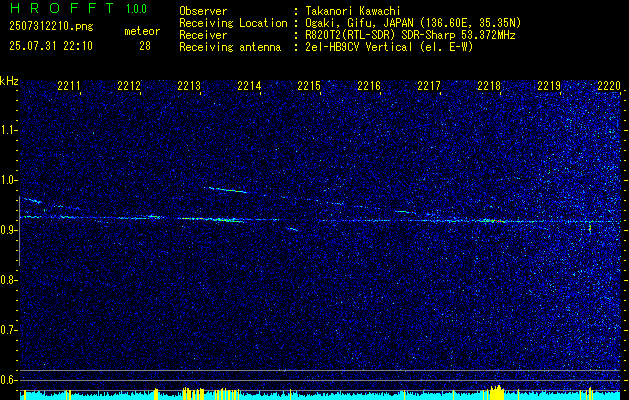Screen dimensions: 629x400
Task: Click the meteor count 28
Action: [x=145, y=46]
